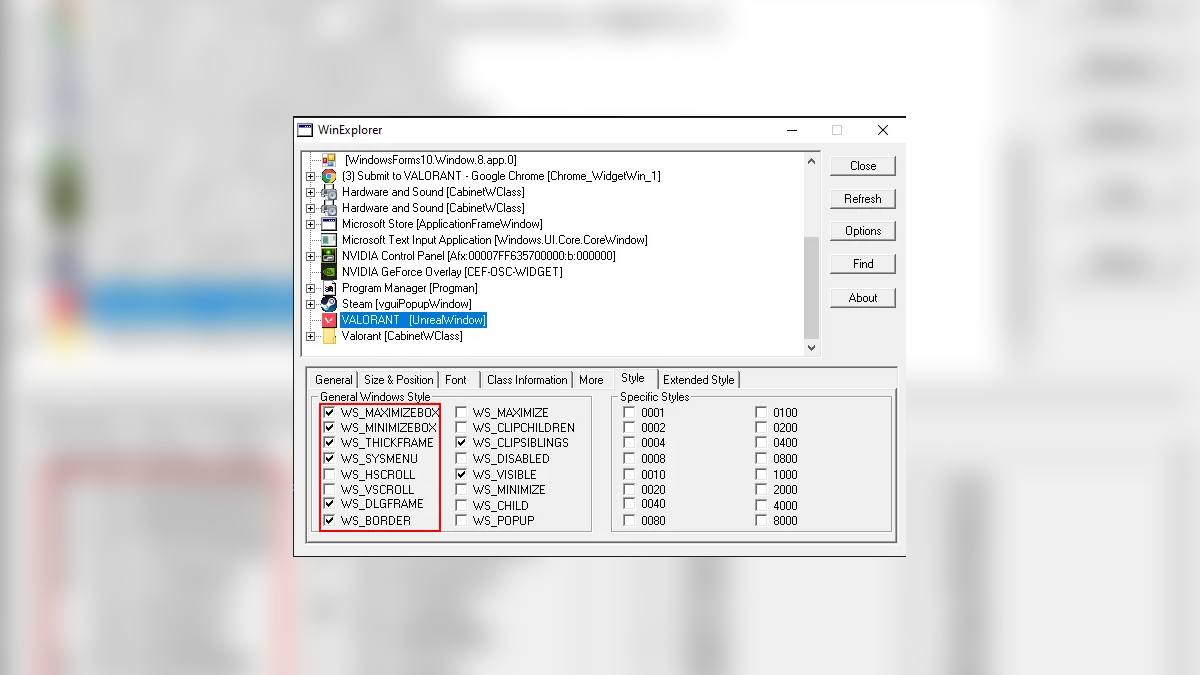
Task: Click the Microsoft Store window icon
Action: tap(329, 224)
